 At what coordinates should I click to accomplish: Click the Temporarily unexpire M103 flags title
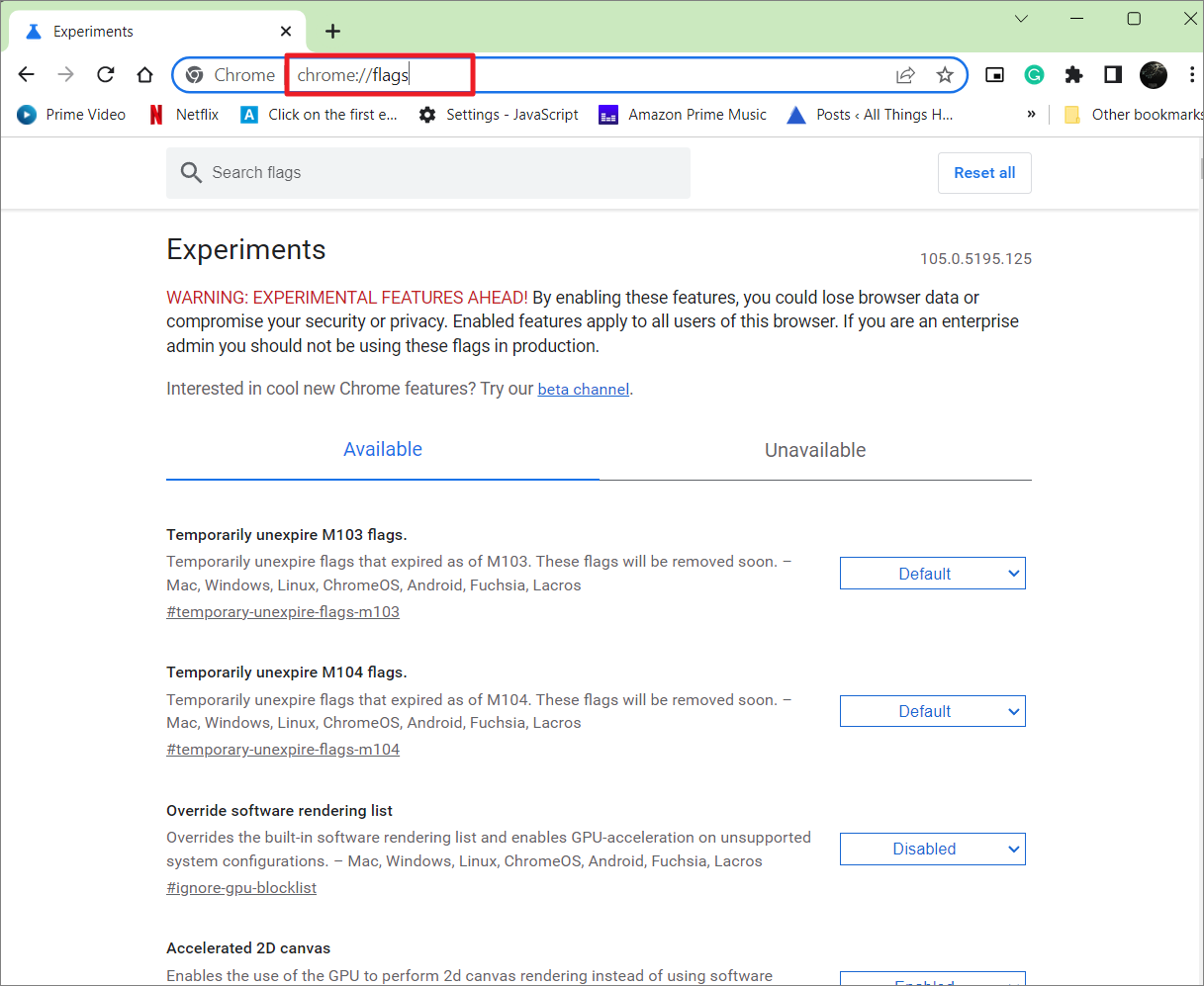click(287, 535)
